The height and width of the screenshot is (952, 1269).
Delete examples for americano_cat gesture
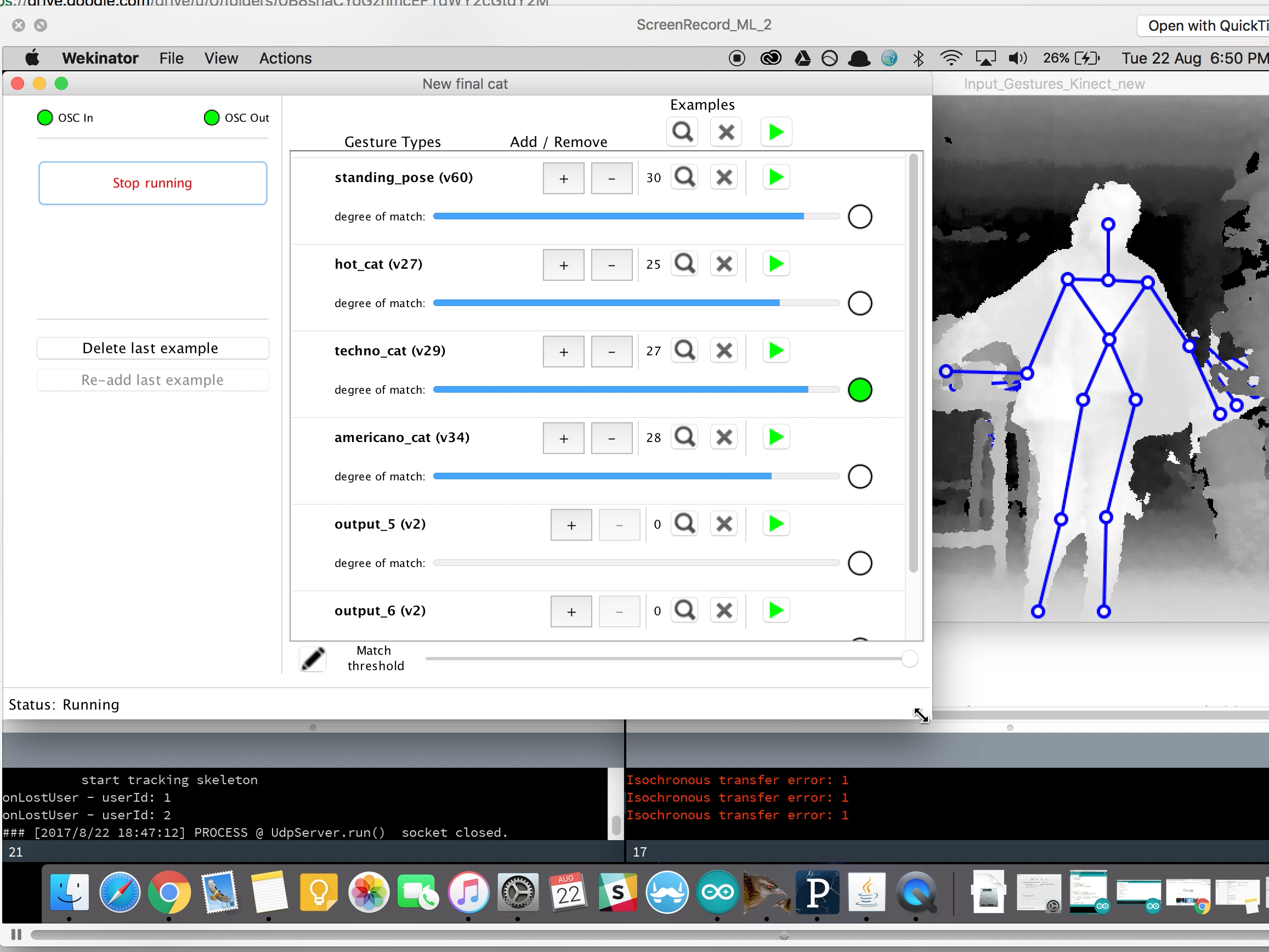724,437
